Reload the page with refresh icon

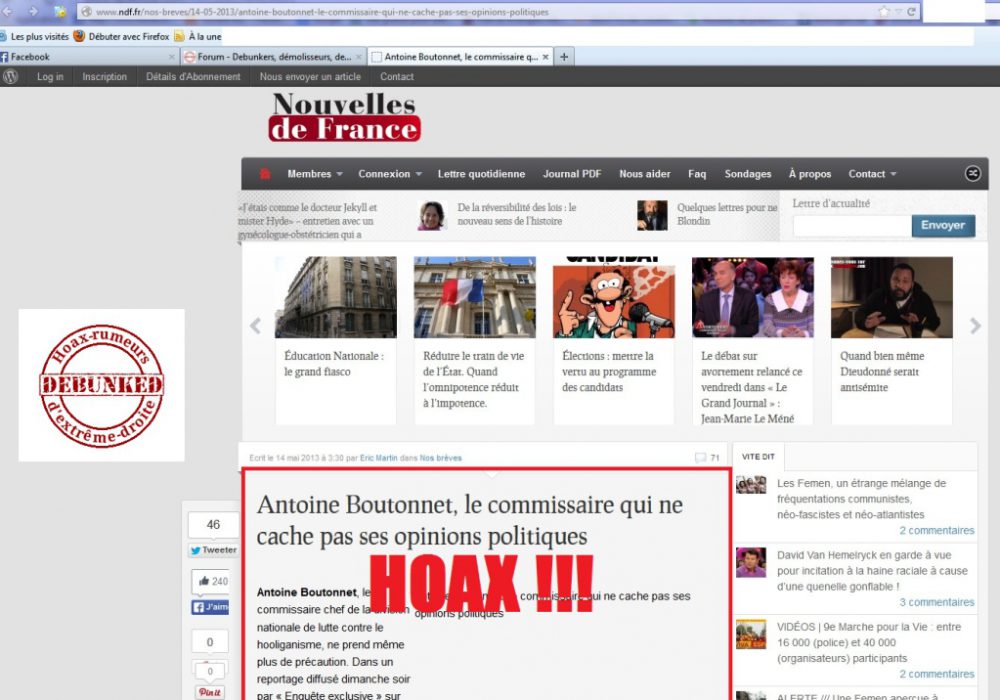[911, 11]
